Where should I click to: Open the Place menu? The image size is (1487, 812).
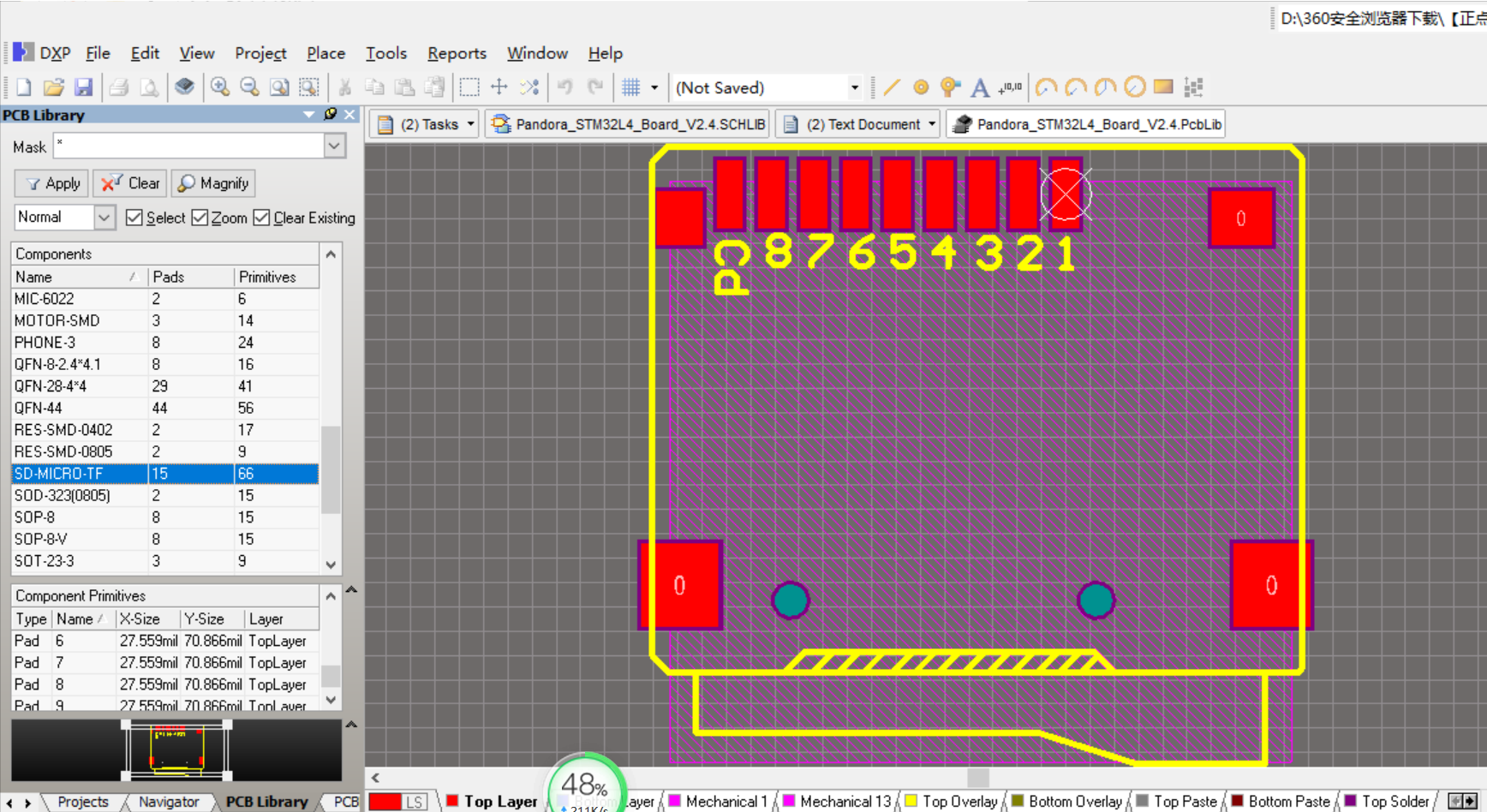click(x=325, y=53)
